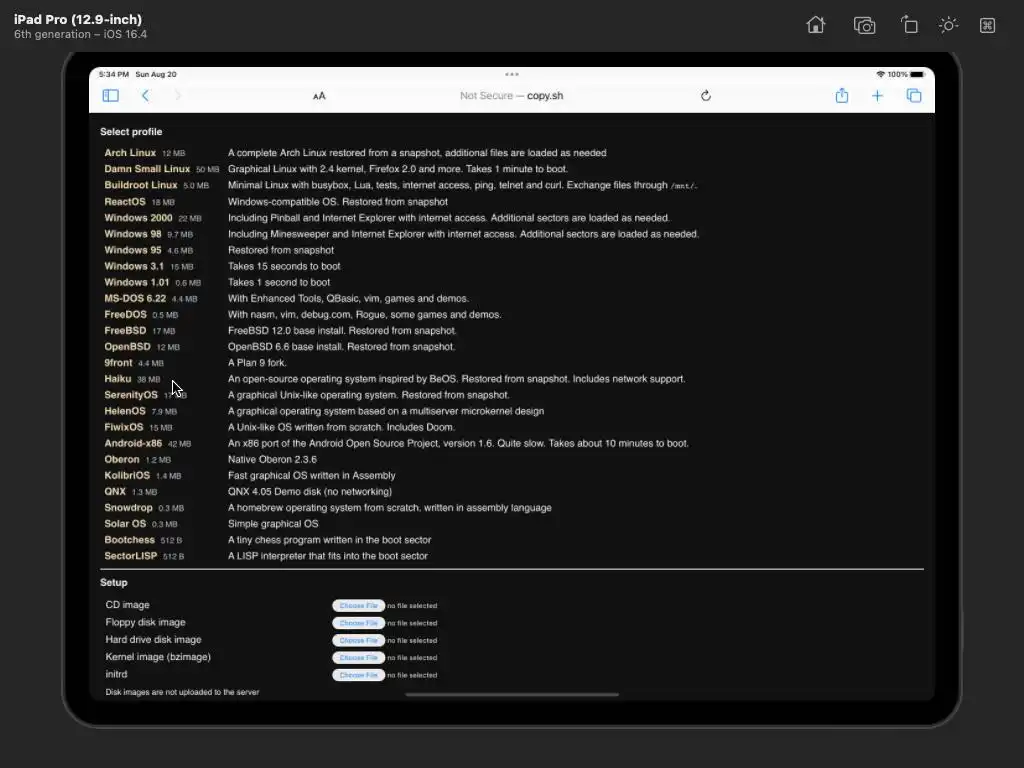The image size is (1024, 768).
Task: Choose a file for Floppy disk image
Action: coord(359,623)
